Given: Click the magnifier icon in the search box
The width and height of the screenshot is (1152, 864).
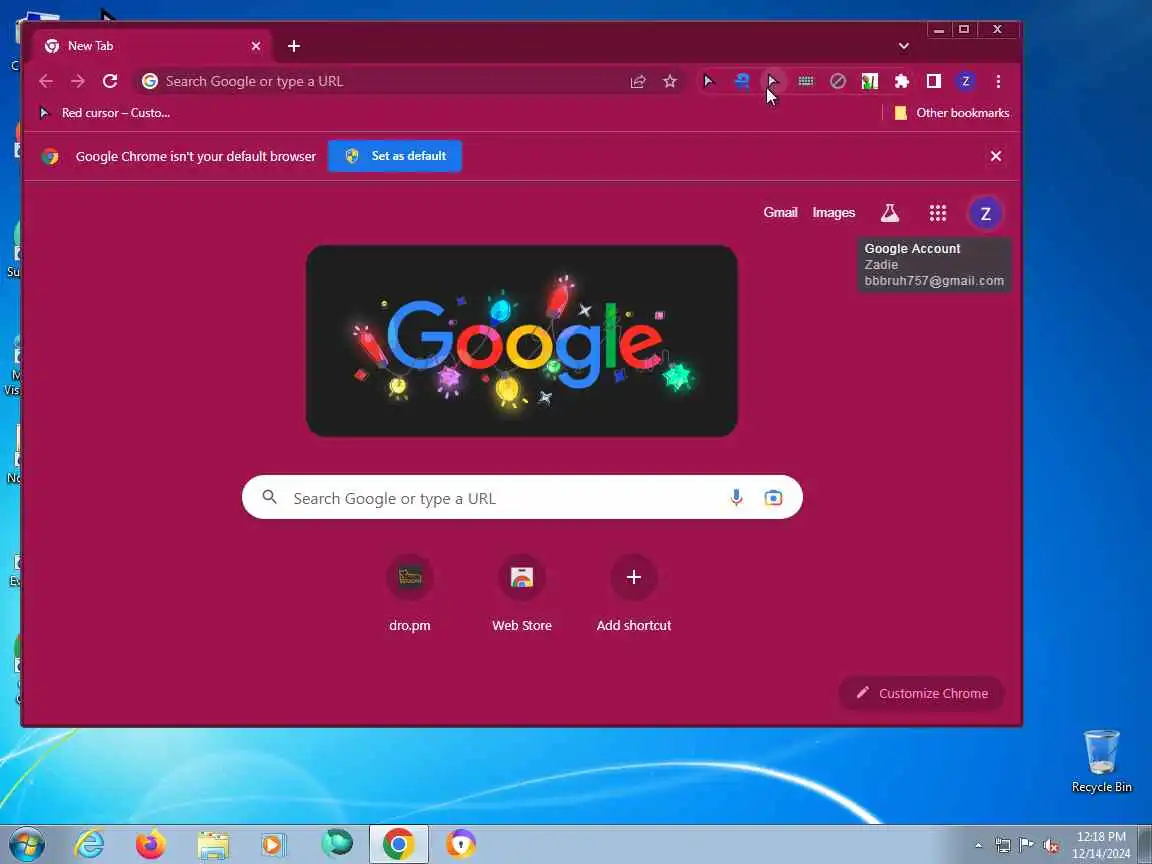Looking at the screenshot, I should pos(270,497).
